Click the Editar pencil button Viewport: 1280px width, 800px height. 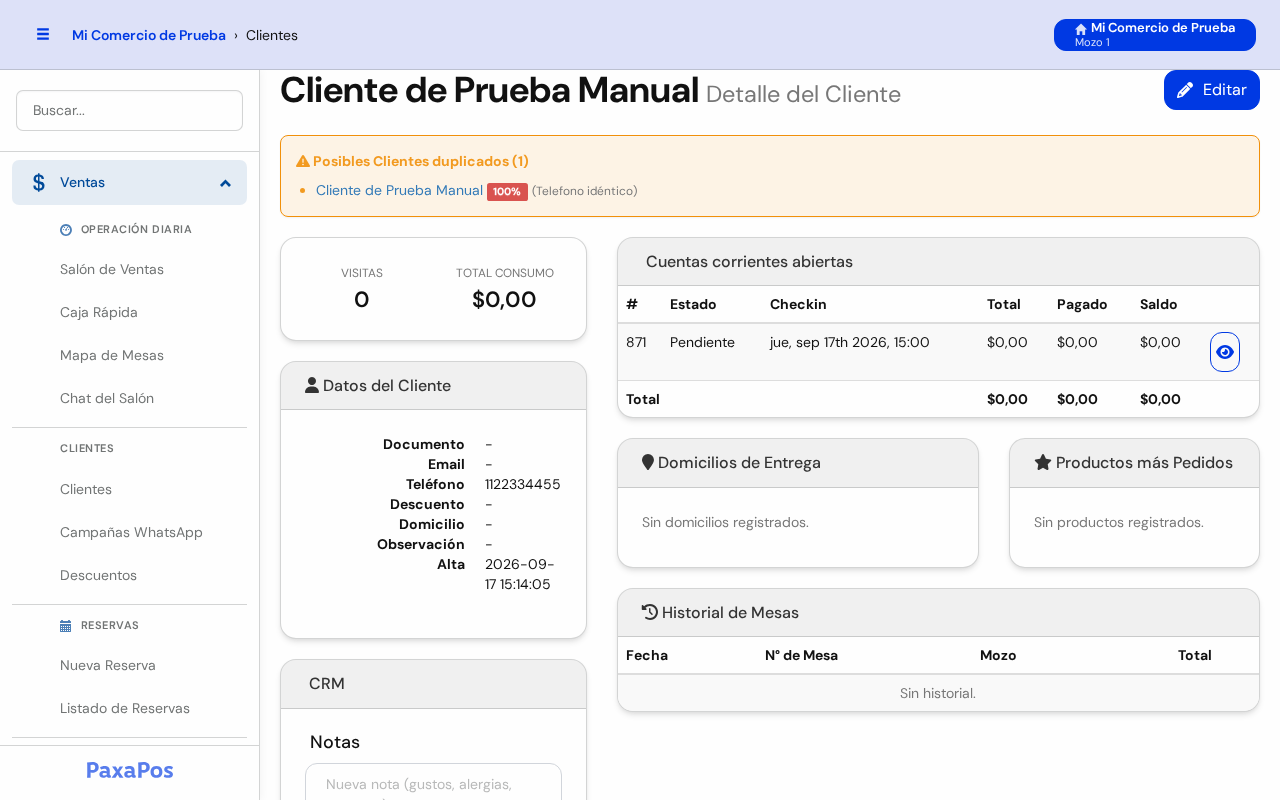point(1212,90)
